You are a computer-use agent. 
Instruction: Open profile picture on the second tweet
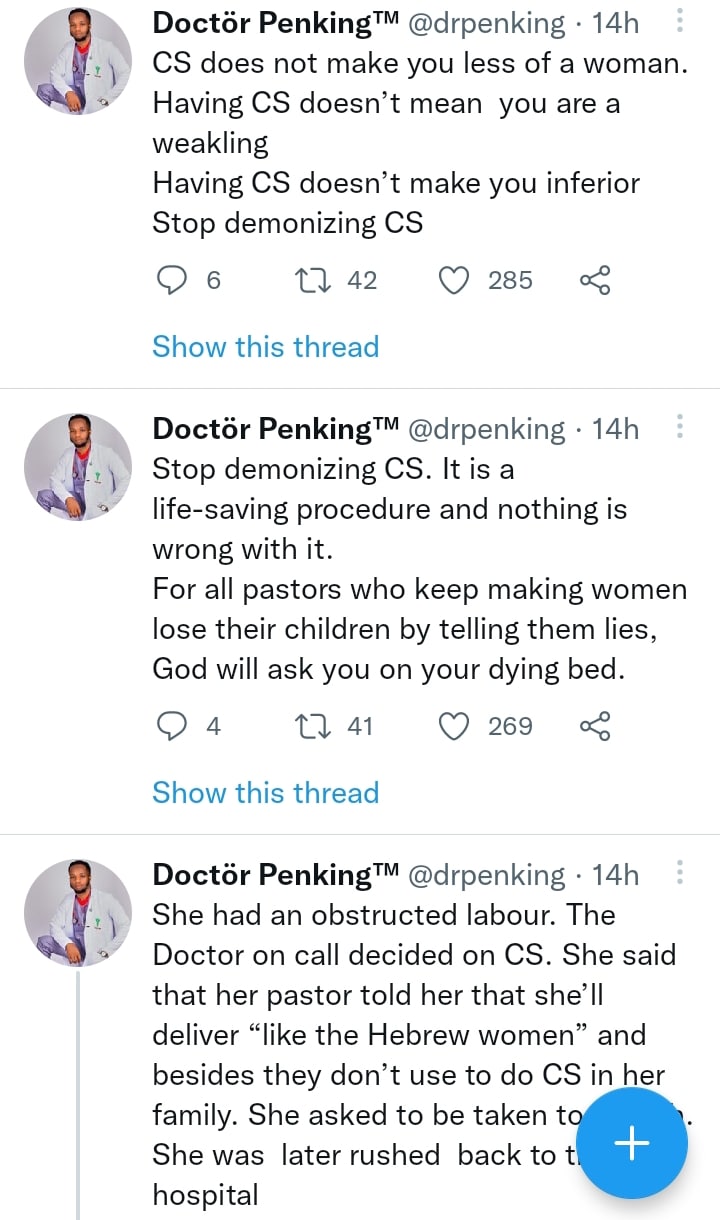[x=77, y=467]
